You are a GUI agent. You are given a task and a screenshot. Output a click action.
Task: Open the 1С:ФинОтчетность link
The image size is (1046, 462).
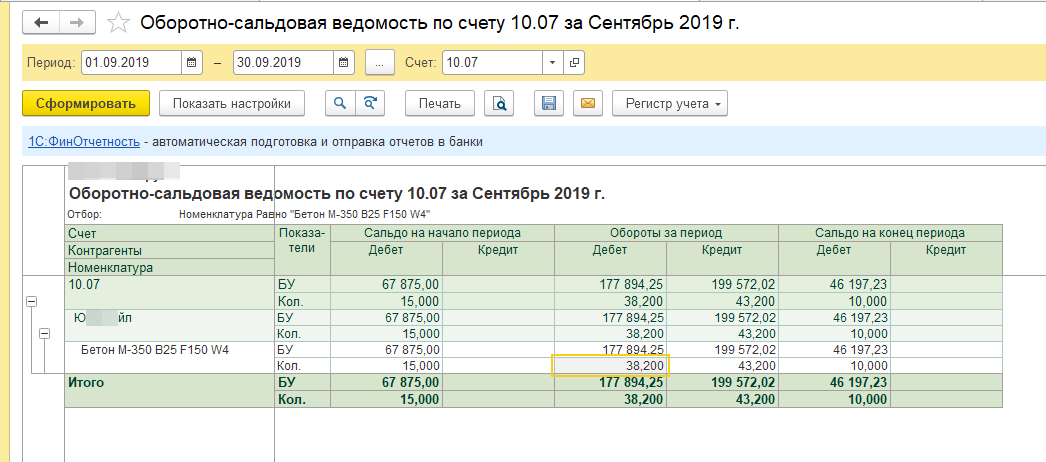coord(83,142)
